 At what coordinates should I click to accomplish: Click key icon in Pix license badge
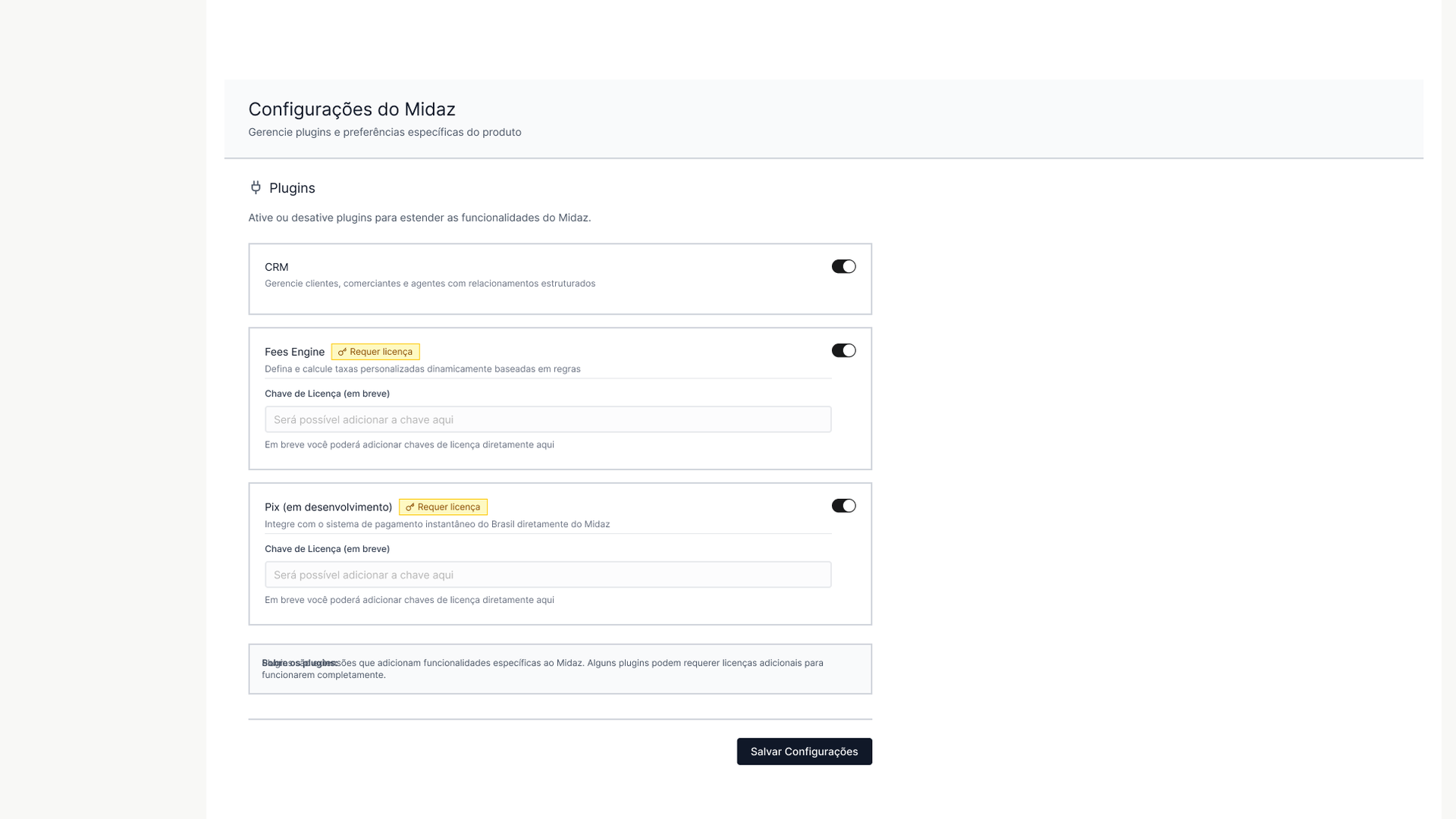[409, 507]
